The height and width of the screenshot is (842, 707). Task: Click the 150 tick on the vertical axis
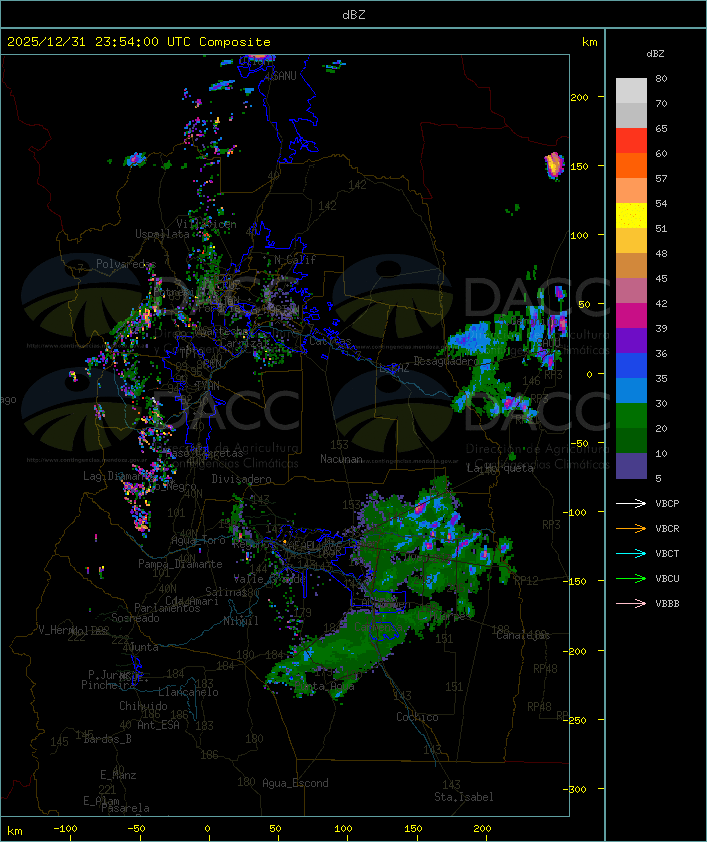coord(579,166)
